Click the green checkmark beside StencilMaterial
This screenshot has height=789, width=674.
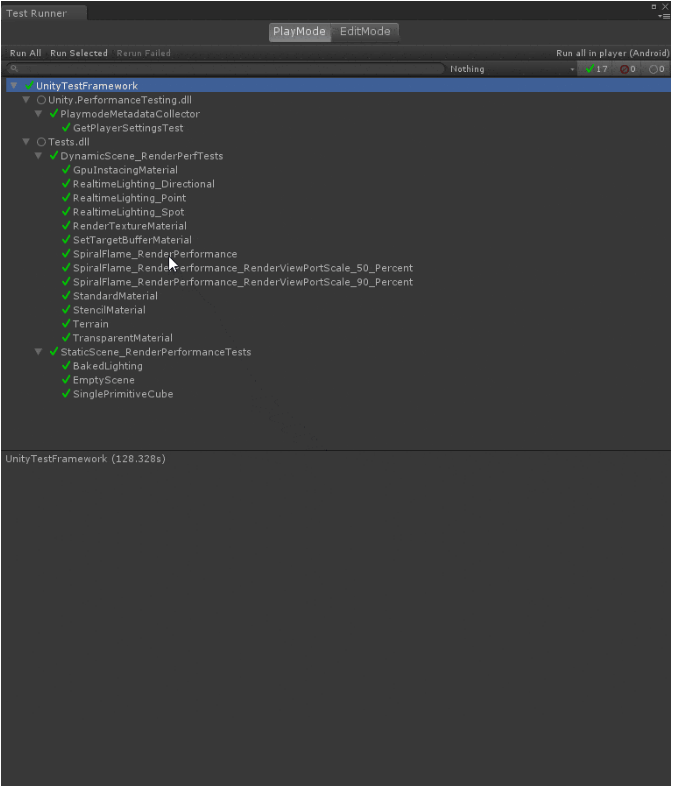point(66,309)
